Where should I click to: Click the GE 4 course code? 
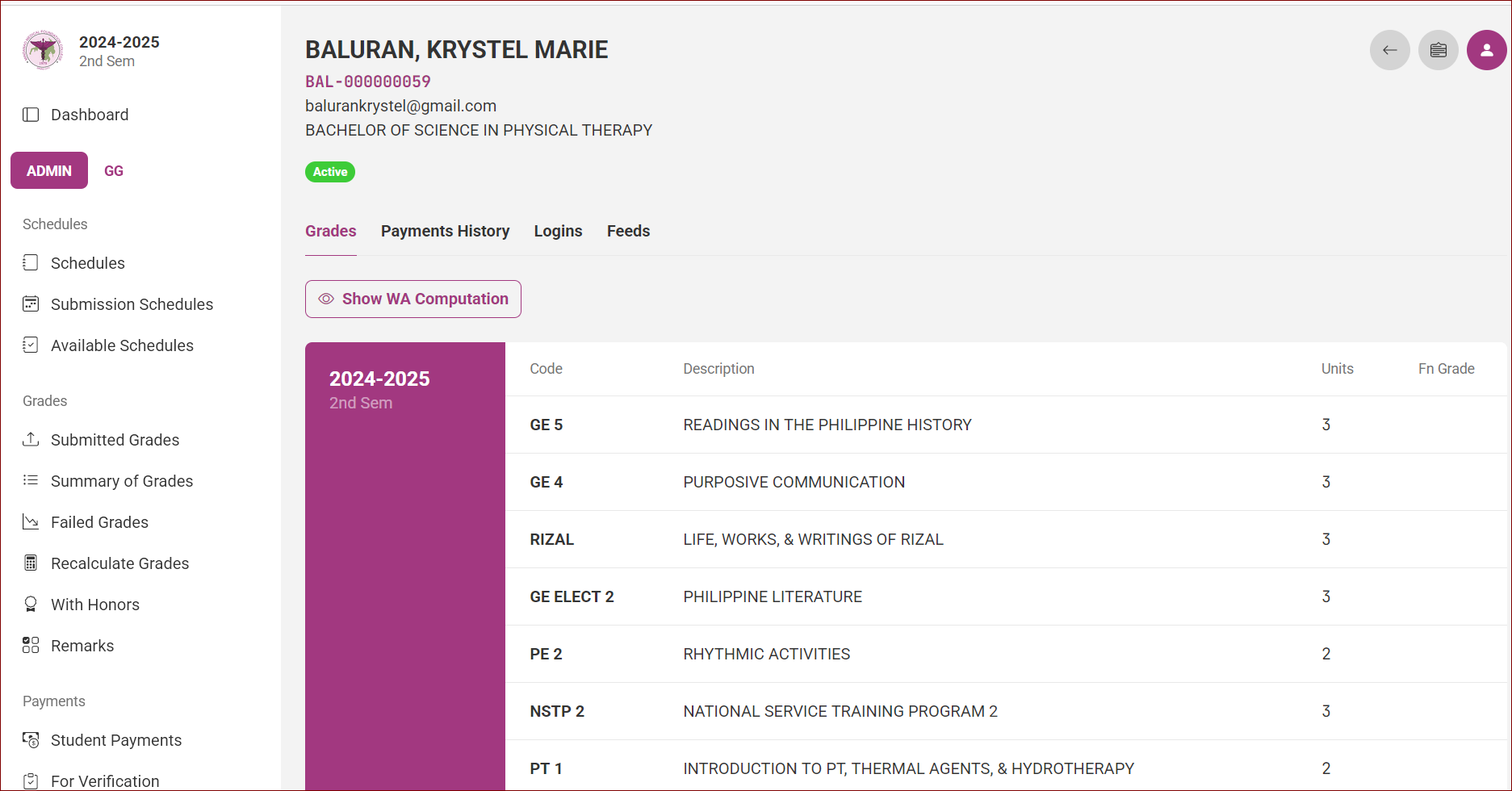point(547,482)
